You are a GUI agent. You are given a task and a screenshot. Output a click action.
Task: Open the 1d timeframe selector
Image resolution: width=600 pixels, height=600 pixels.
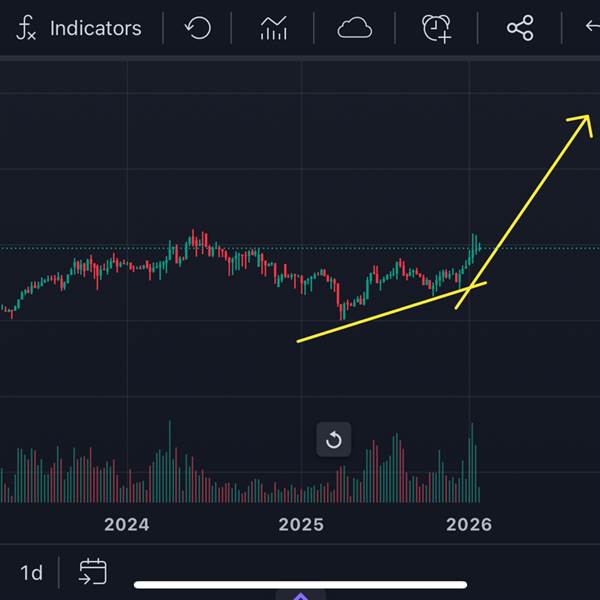[32, 573]
